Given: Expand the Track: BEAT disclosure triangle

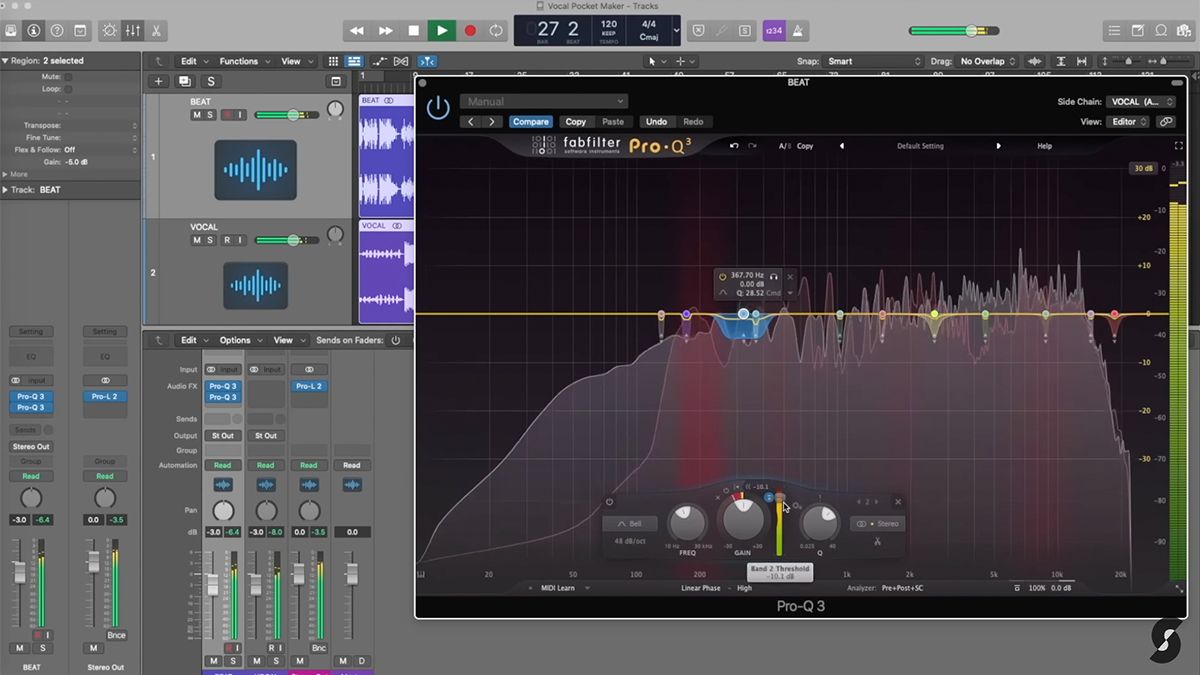Looking at the screenshot, I should pyautogui.click(x=5, y=190).
